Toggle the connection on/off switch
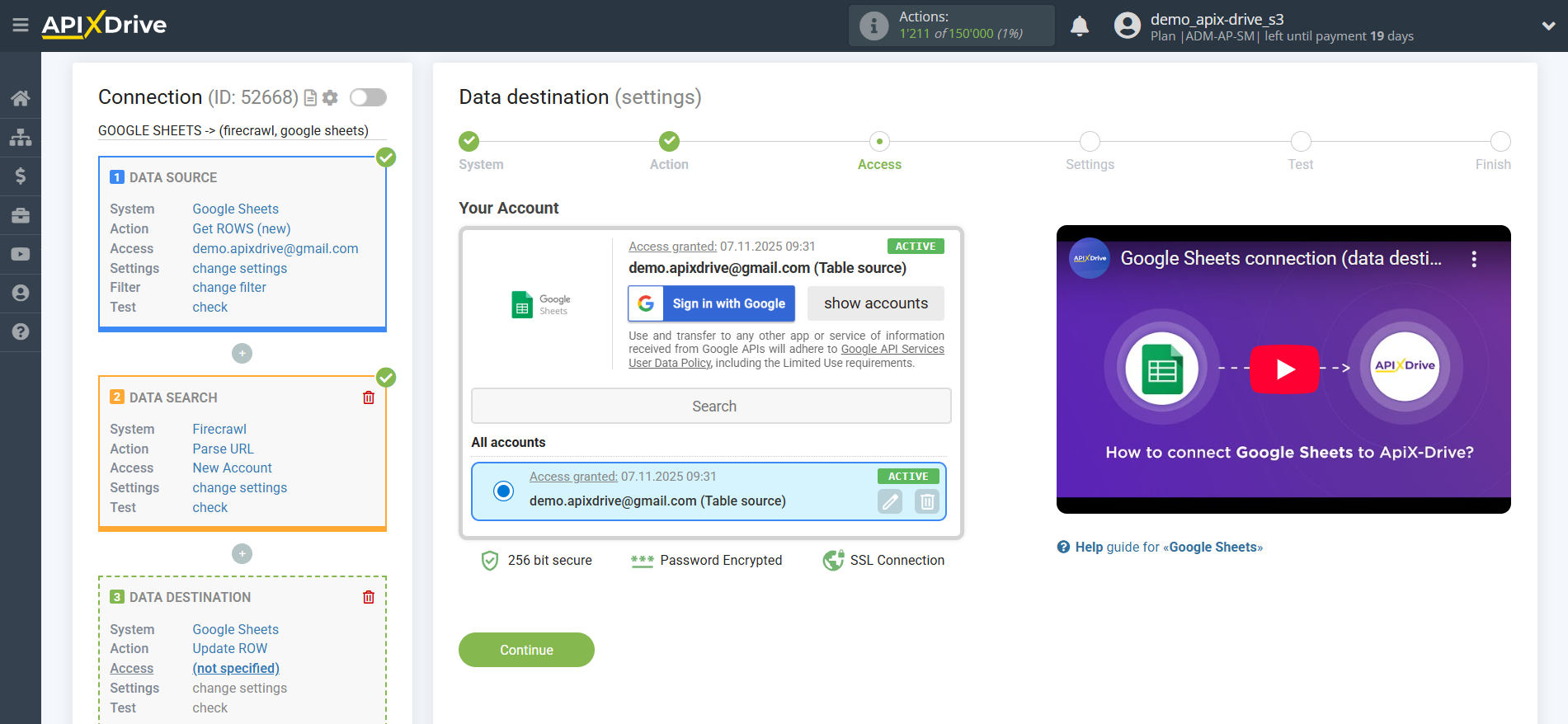 coord(368,97)
